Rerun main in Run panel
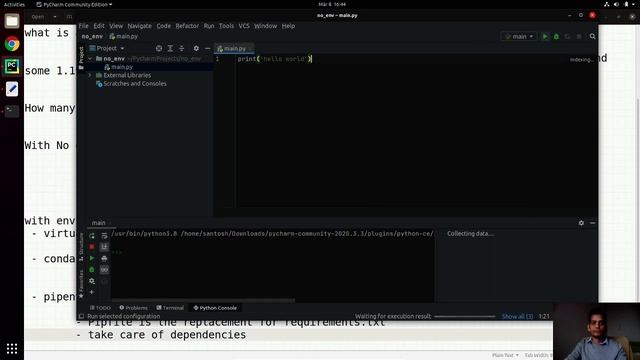 click(92, 236)
